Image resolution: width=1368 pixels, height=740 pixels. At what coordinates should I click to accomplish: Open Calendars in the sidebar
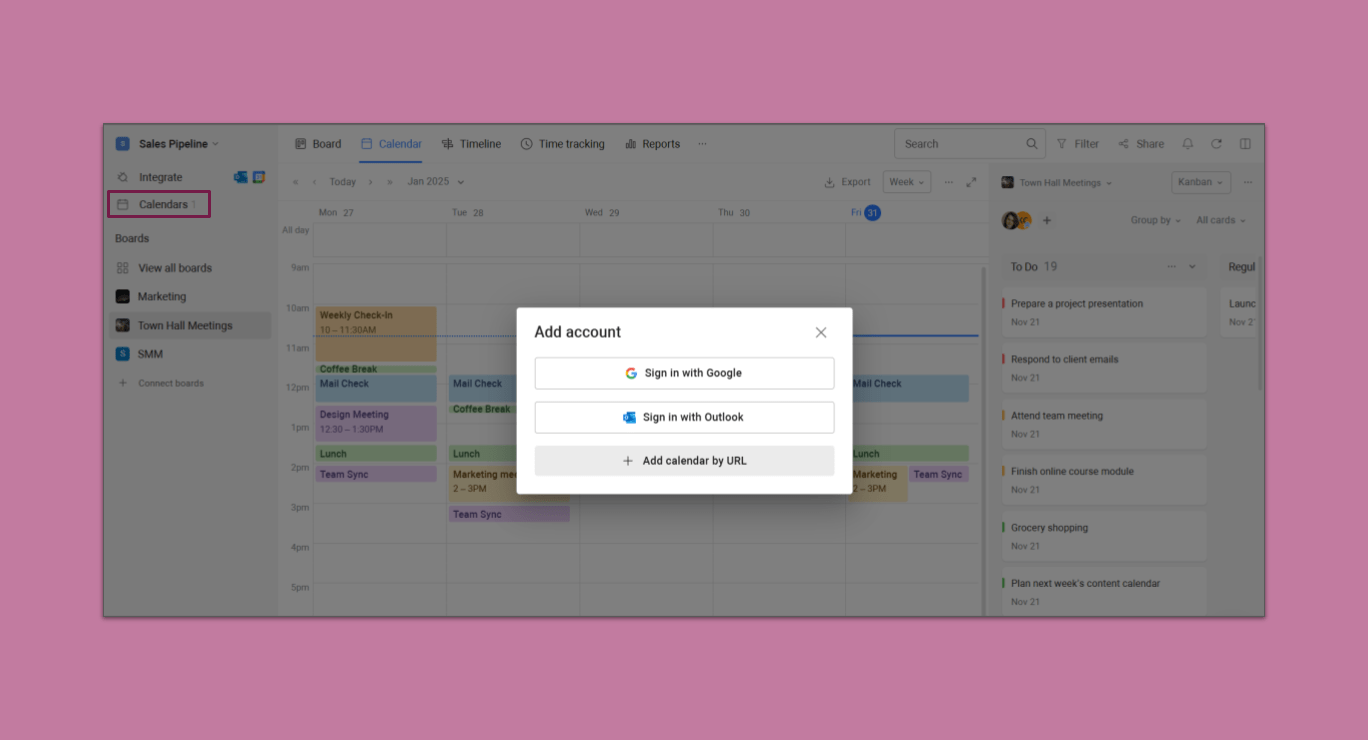159,204
